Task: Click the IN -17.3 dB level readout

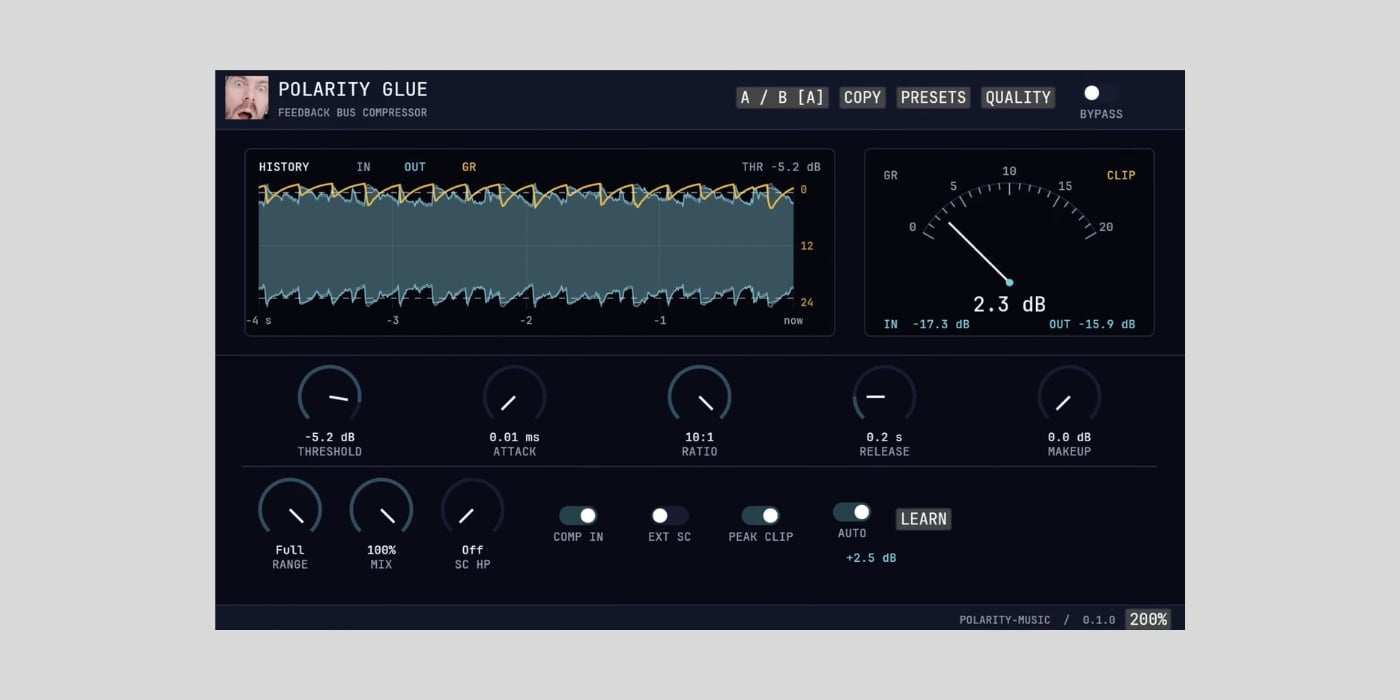Action: (x=926, y=324)
